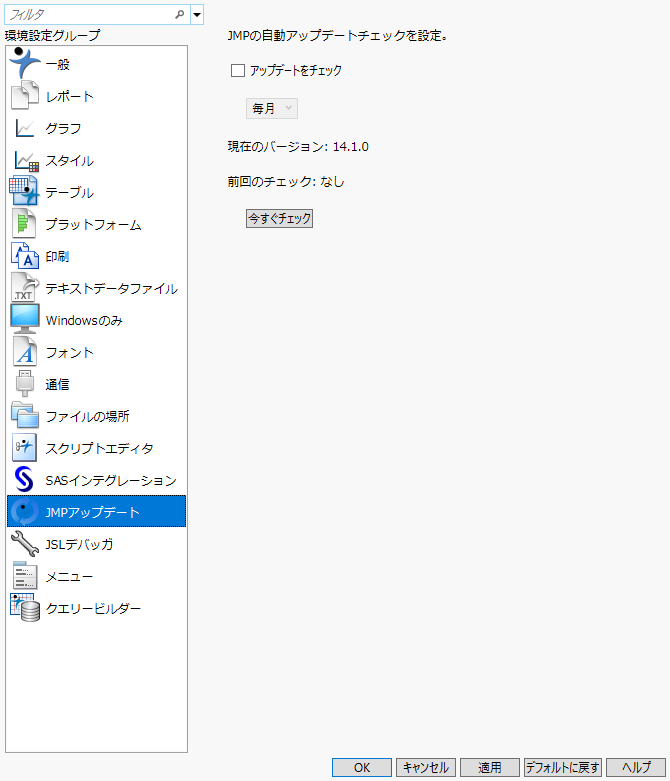
Task: Select the スタイル icon with color grid
Action: pyautogui.click(x=26, y=161)
